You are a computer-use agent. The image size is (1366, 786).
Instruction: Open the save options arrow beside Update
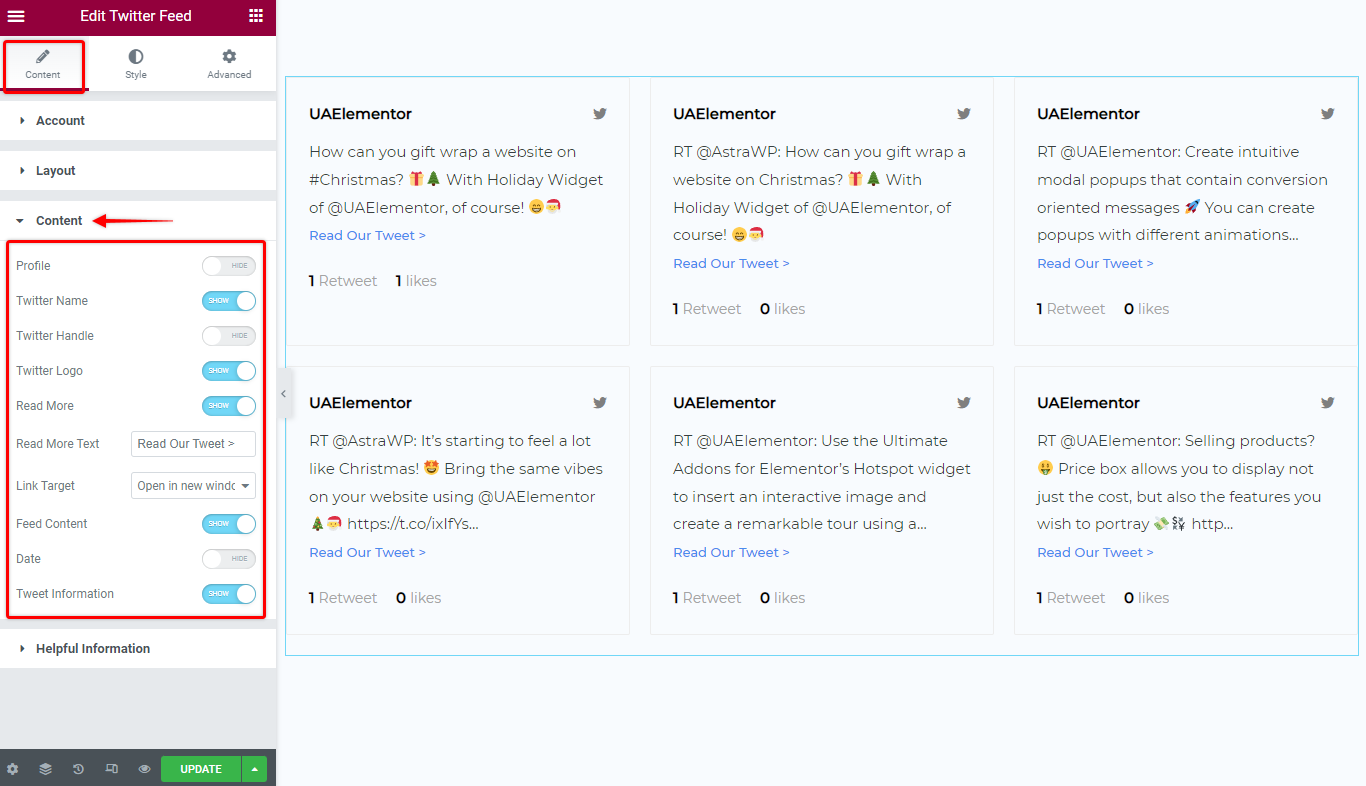tap(254, 769)
